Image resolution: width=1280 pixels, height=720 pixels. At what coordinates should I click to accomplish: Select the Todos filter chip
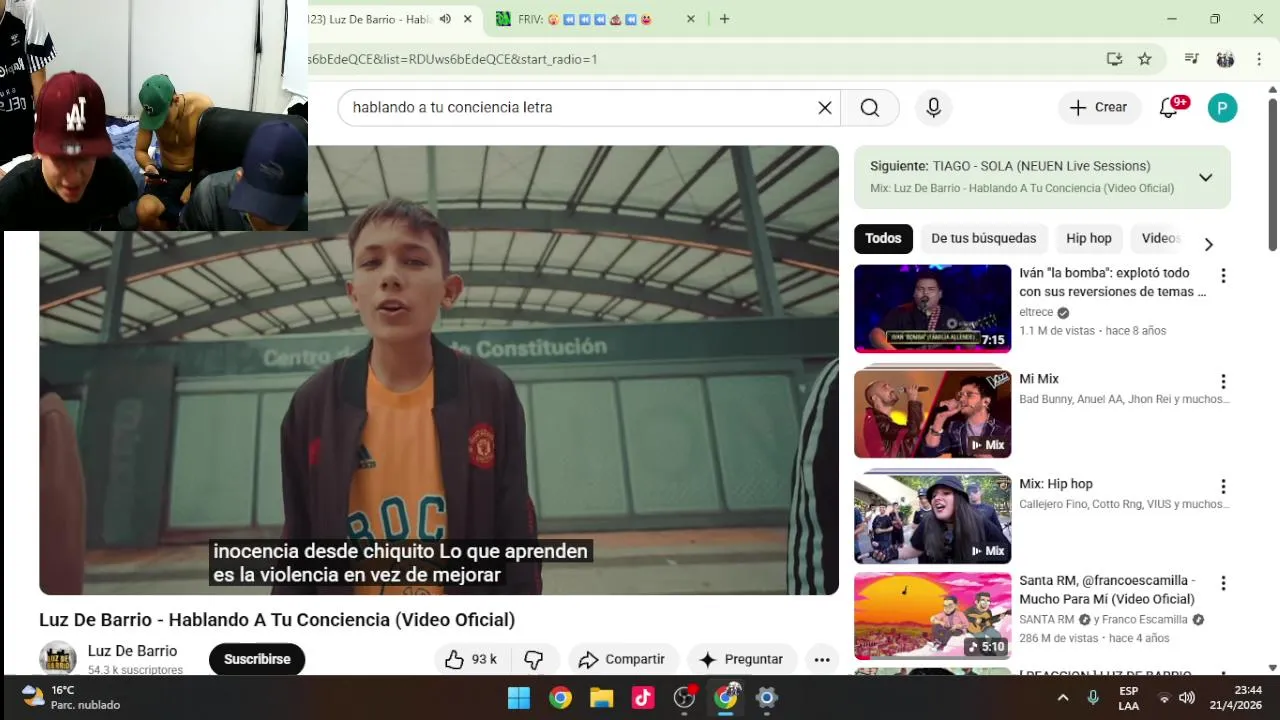tap(883, 238)
